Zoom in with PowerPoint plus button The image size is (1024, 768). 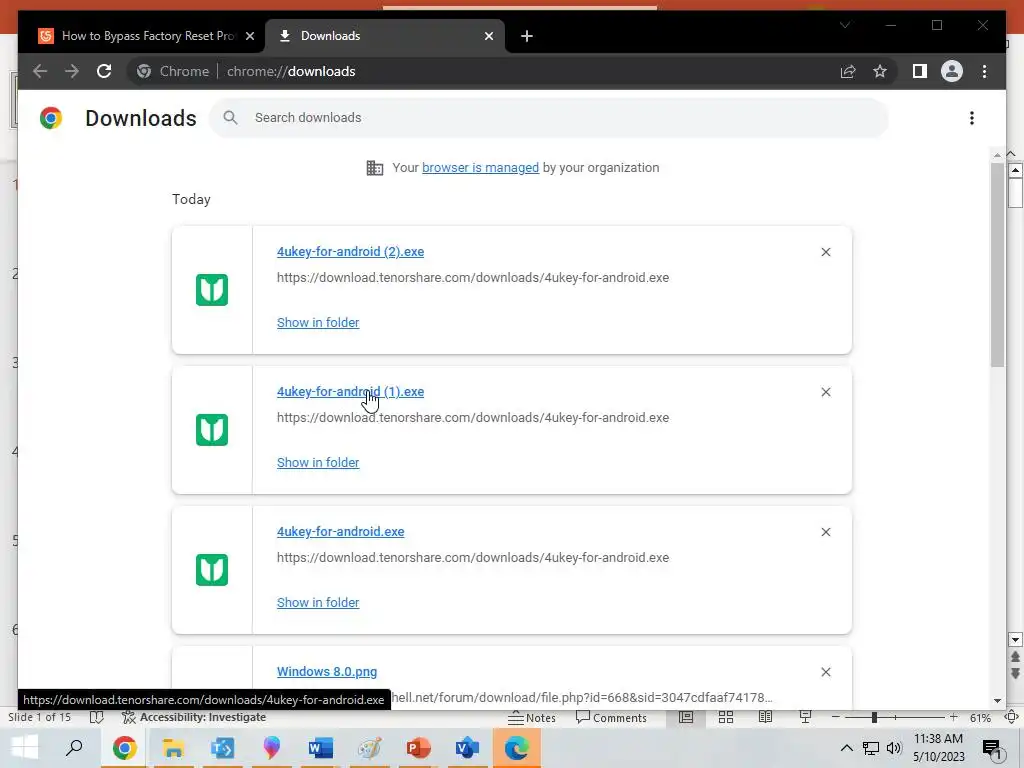(953, 717)
